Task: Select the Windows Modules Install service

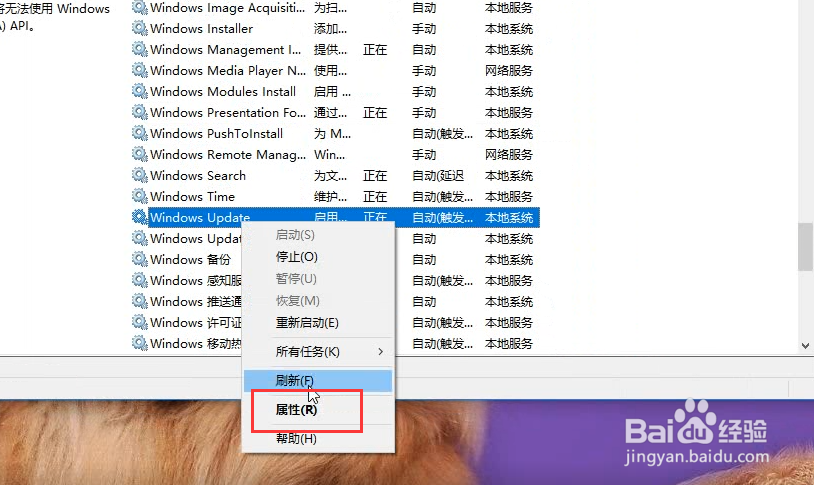Action: pyautogui.click(x=223, y=91)
